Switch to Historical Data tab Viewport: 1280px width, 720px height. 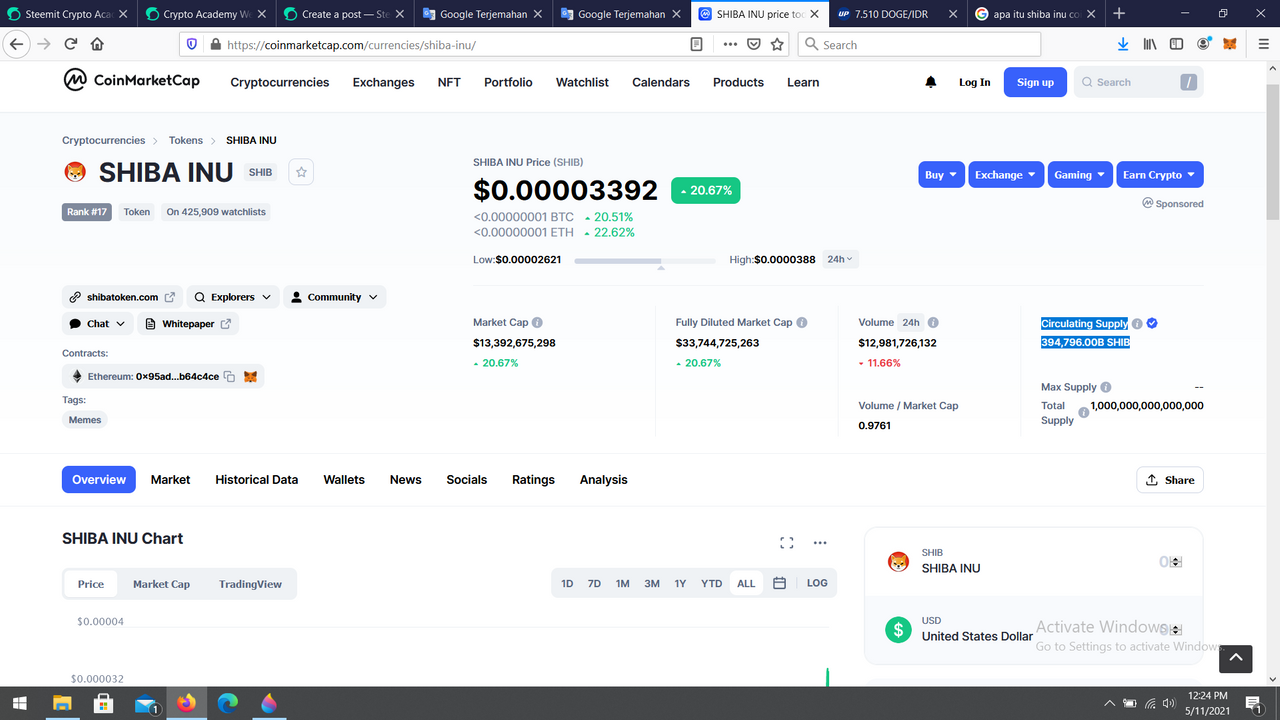pyautogui.click(x=257, y=480)
